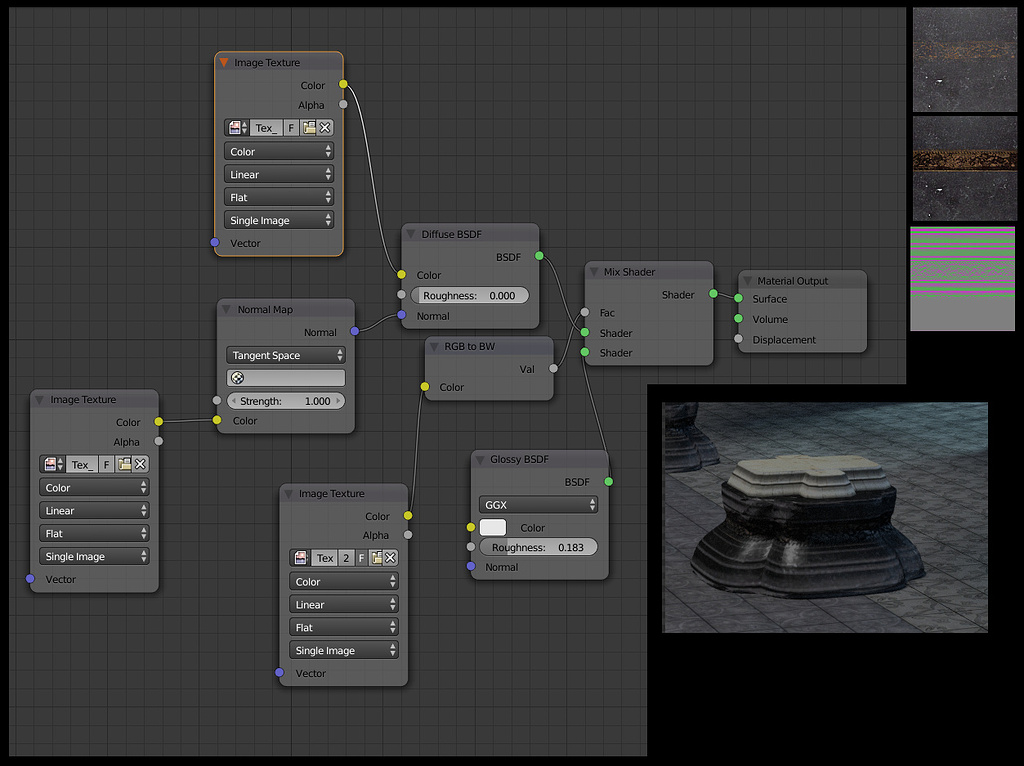Click Tex_ name field in selected Image Texture node
1024x766 pixels.
pyautogui.click(x=266, y=128)
